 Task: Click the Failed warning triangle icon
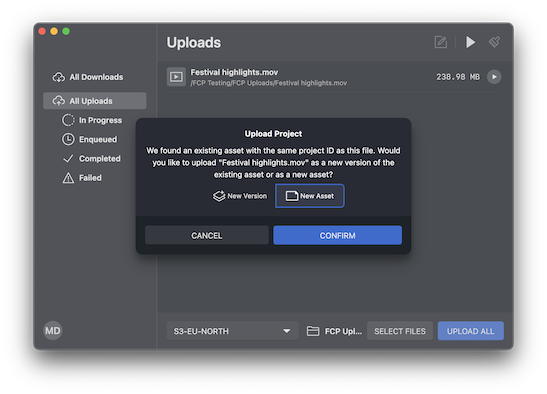68,178
